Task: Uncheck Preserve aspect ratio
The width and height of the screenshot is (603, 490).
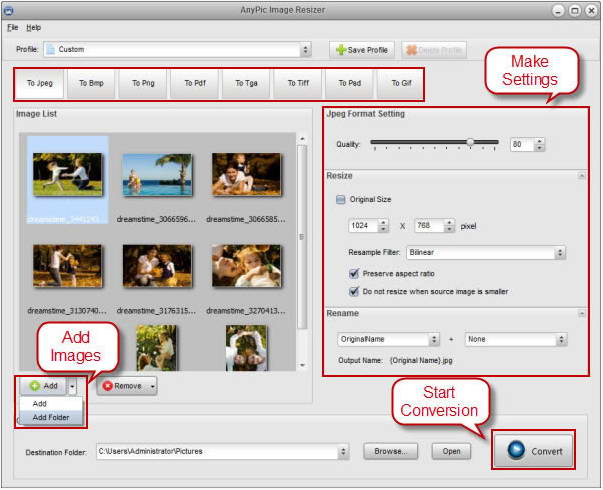Action: (x=353, y=273)
